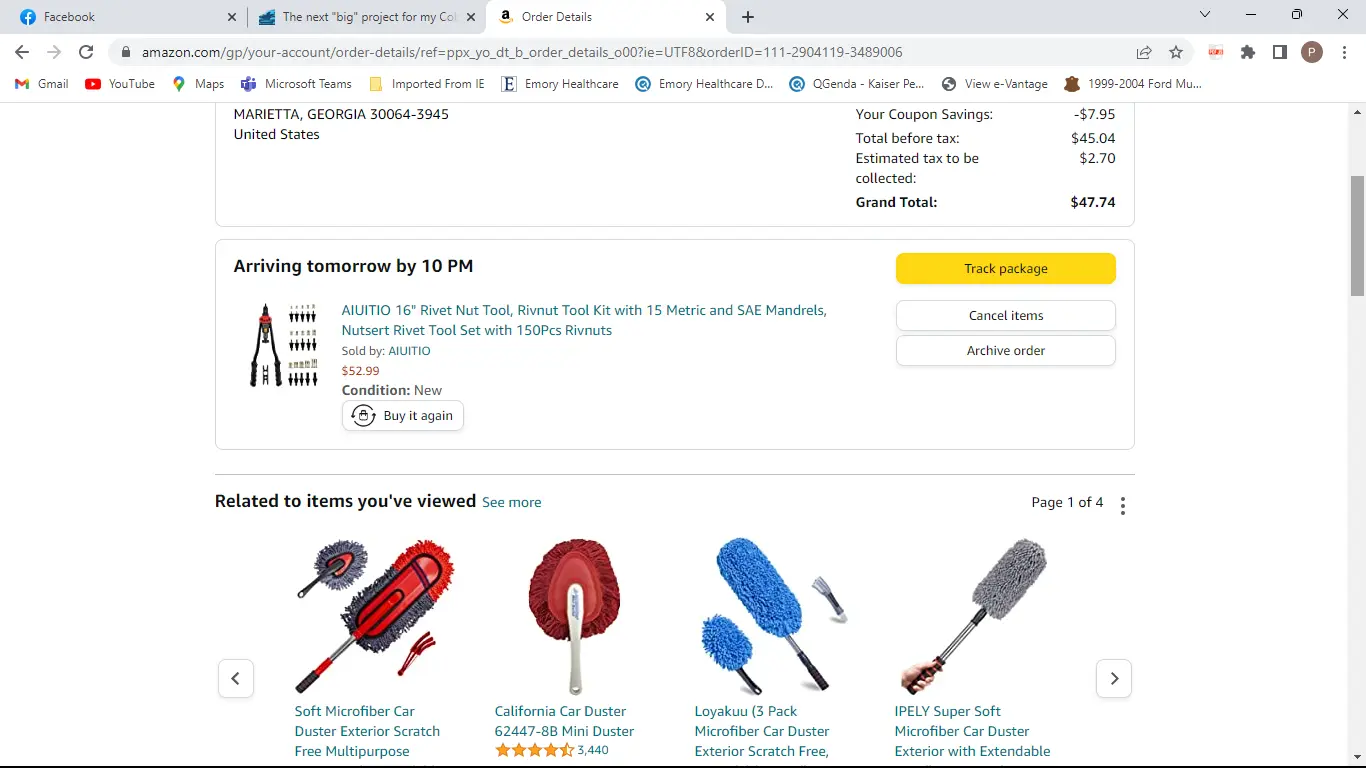This screenshot has width=1366, height=768.
Task: Open the Extensions puzzle piece icon
Action: tap(1248, 52)
